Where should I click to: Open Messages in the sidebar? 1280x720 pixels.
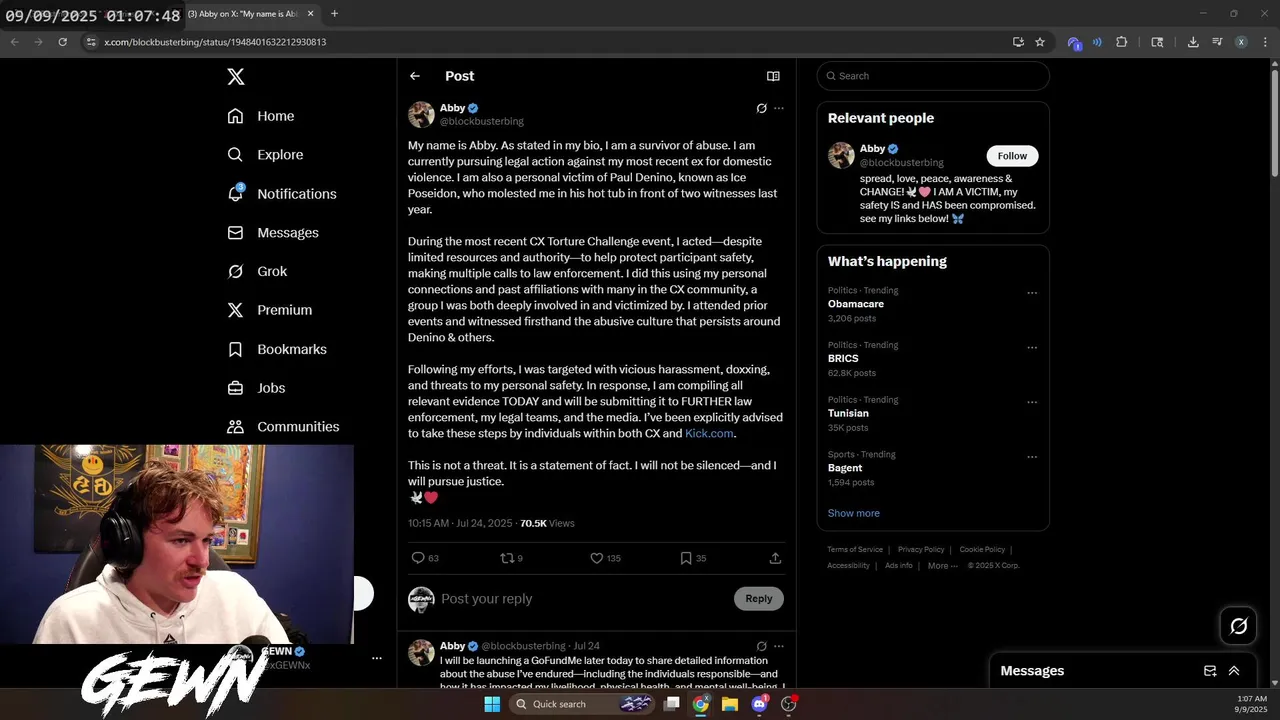click(x=273, y=233)
